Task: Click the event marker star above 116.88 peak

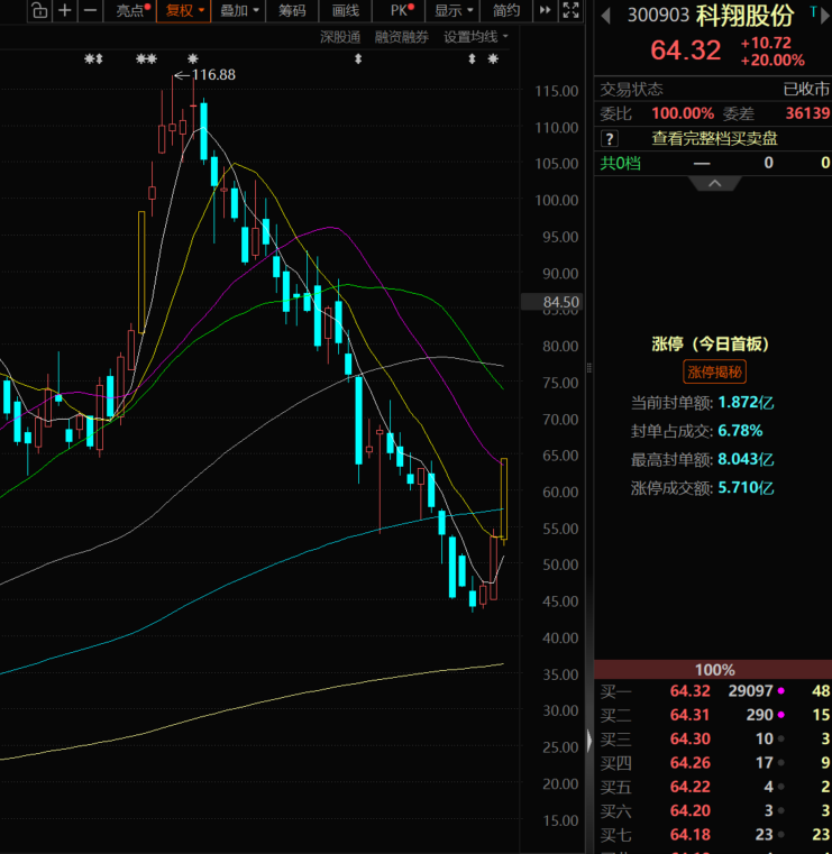Action: click(x=193, y=59)
